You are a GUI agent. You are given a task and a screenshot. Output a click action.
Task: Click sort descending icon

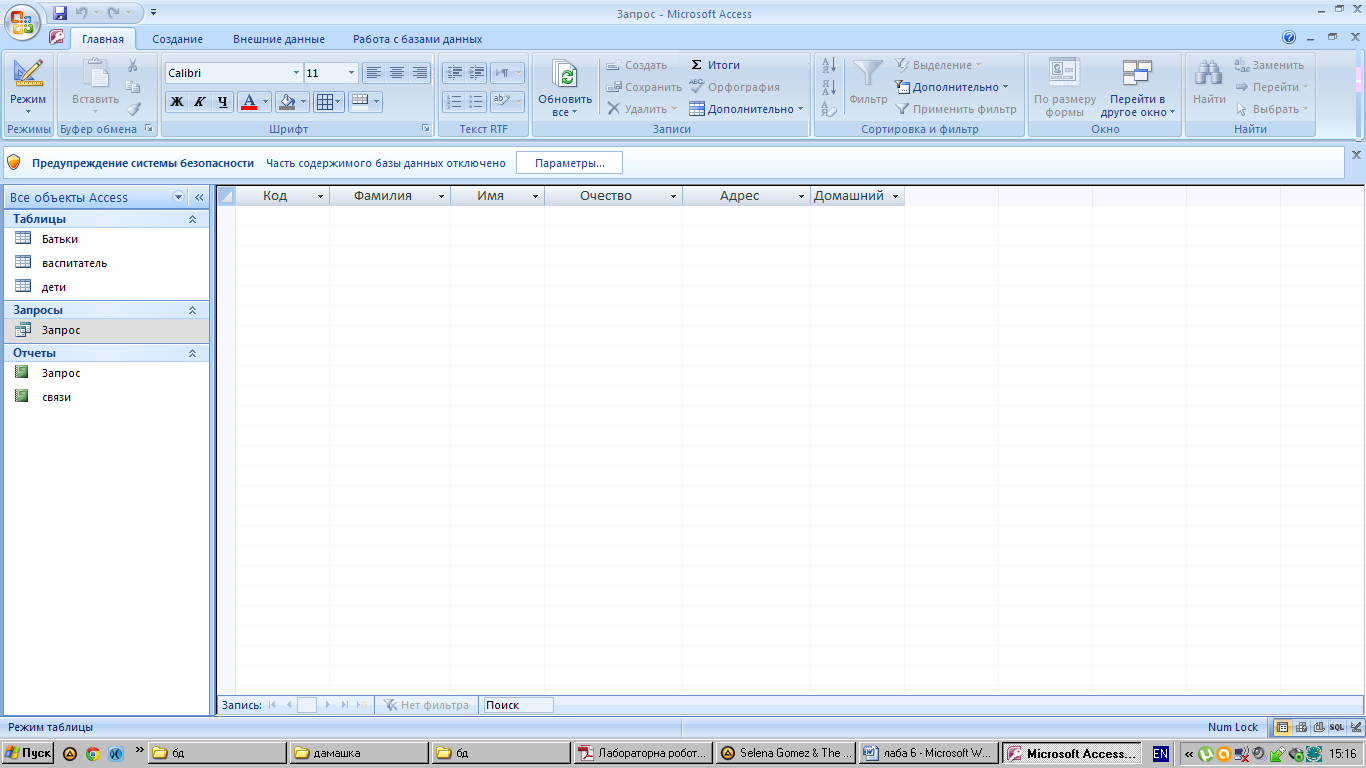(829, 87)
